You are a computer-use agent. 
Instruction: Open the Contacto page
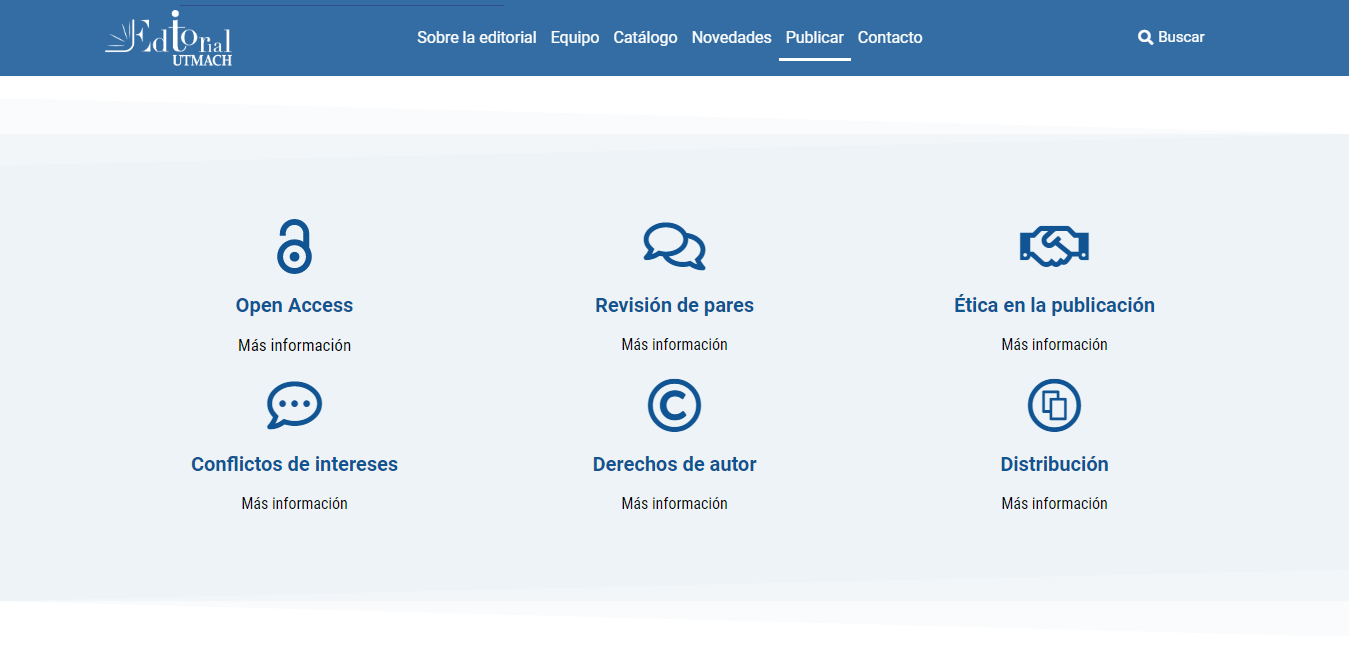tap(890, 37)
